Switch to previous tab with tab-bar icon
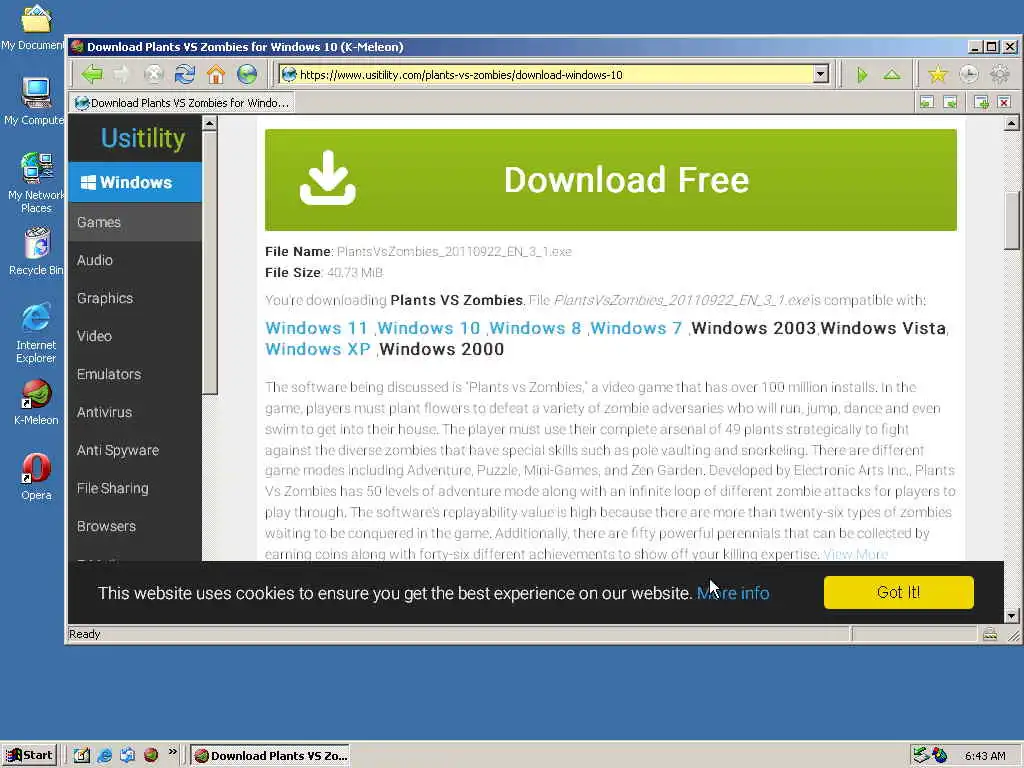 pos(927,103)
